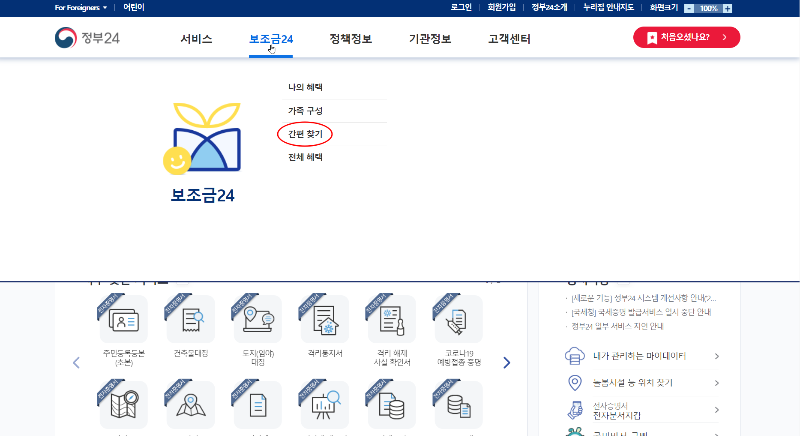Open the 국세증명 발급서비스 일시 중단 notice
The image size is (800, 436).
(641, 312)
